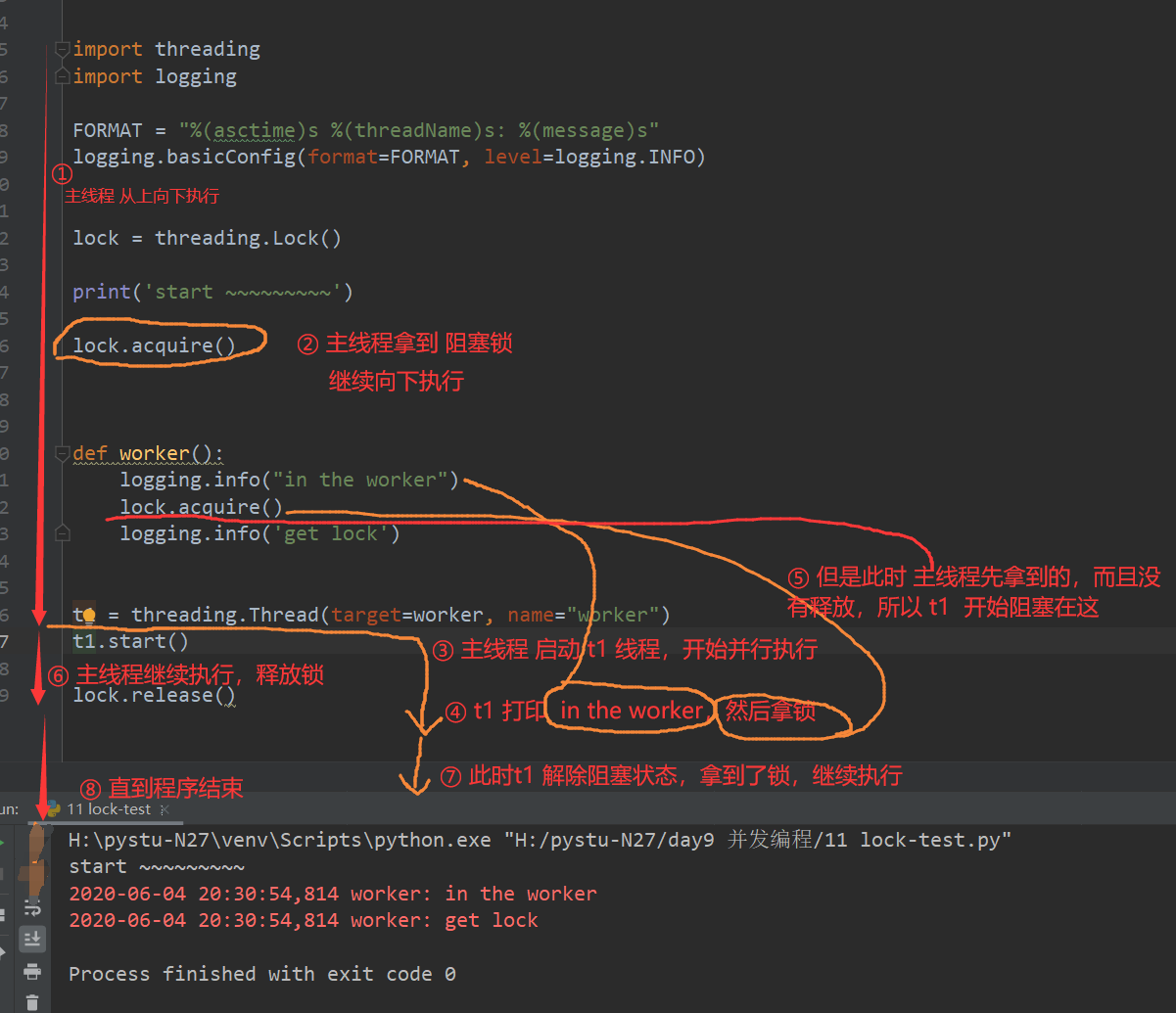The image size is (1176, 1013).
Task: Toggle scroll to end in Run console
Action: (x=32, y=939)
